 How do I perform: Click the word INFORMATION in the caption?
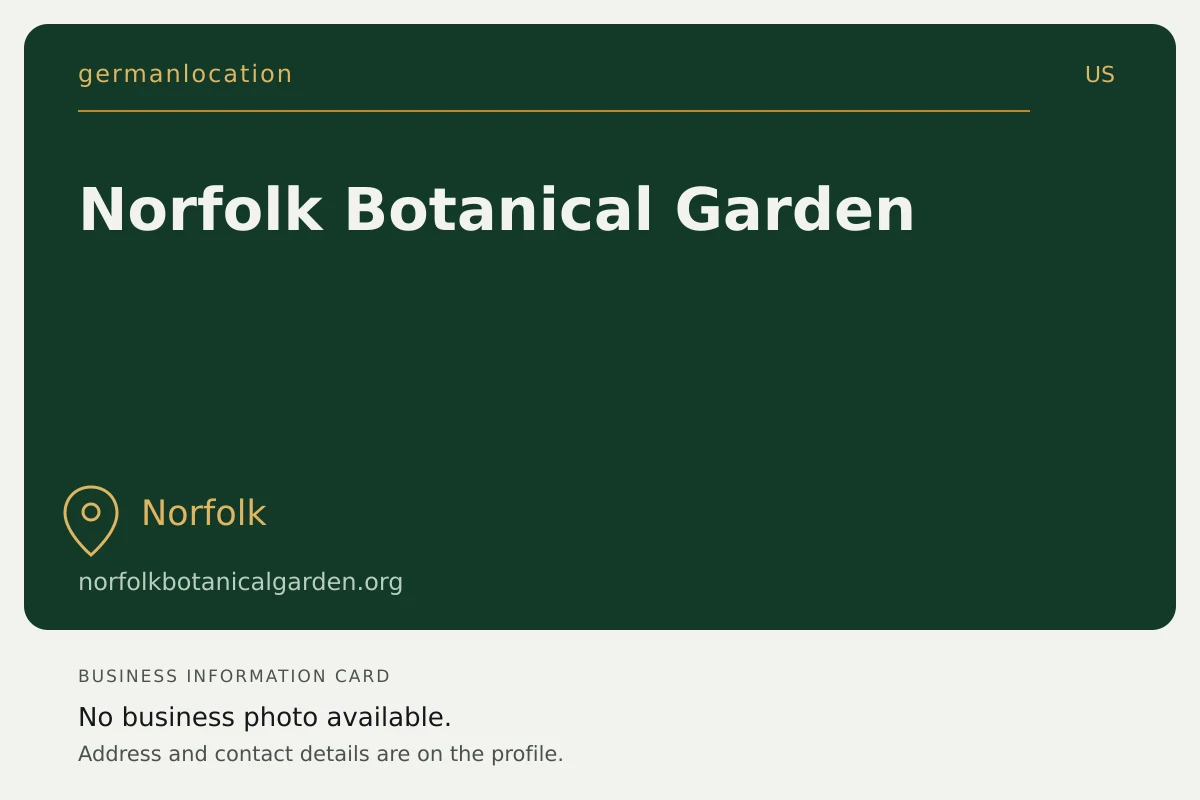point(257,676)
